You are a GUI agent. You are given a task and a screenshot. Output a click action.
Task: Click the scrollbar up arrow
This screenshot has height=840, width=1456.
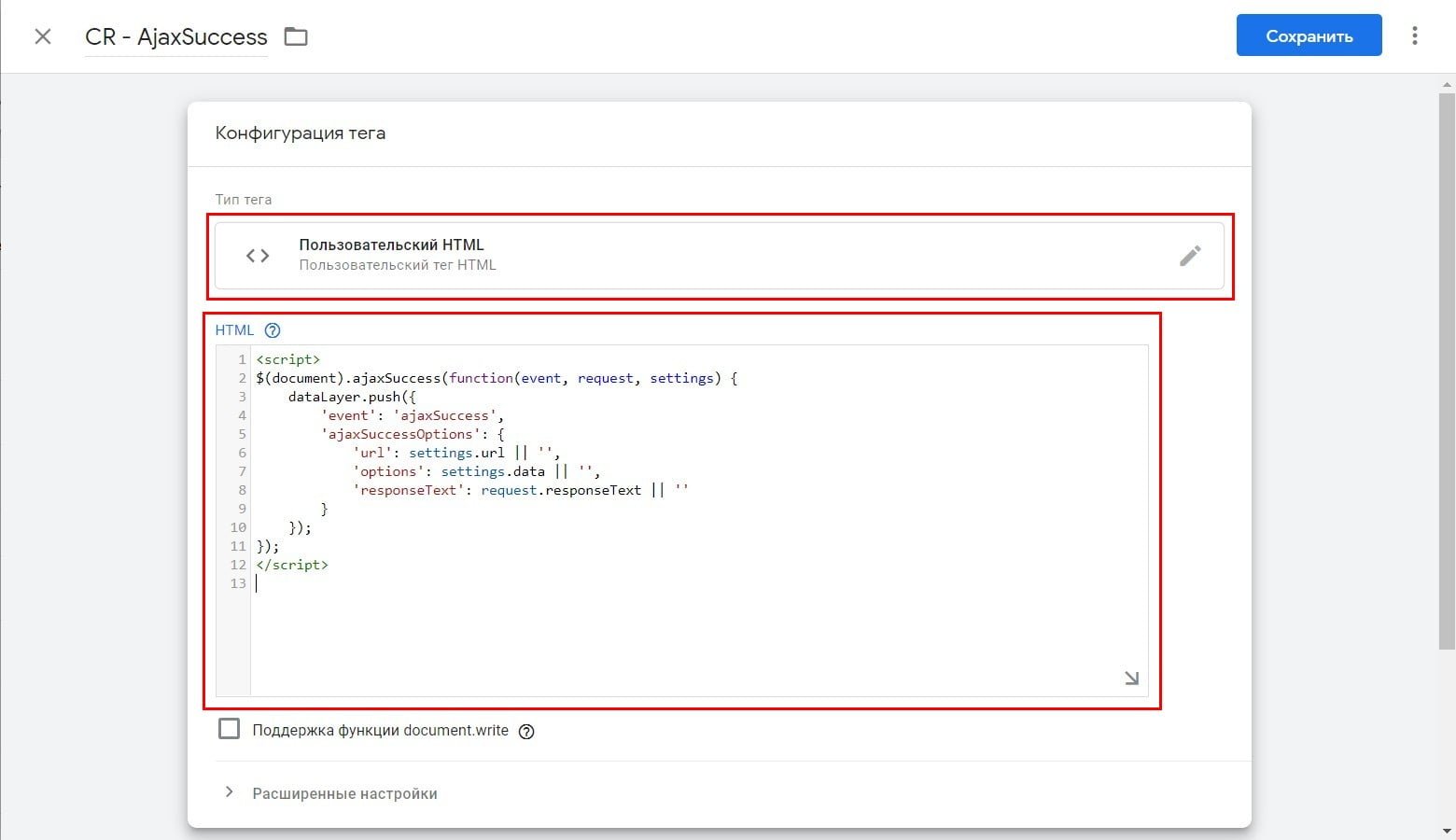coord(1447,85)
